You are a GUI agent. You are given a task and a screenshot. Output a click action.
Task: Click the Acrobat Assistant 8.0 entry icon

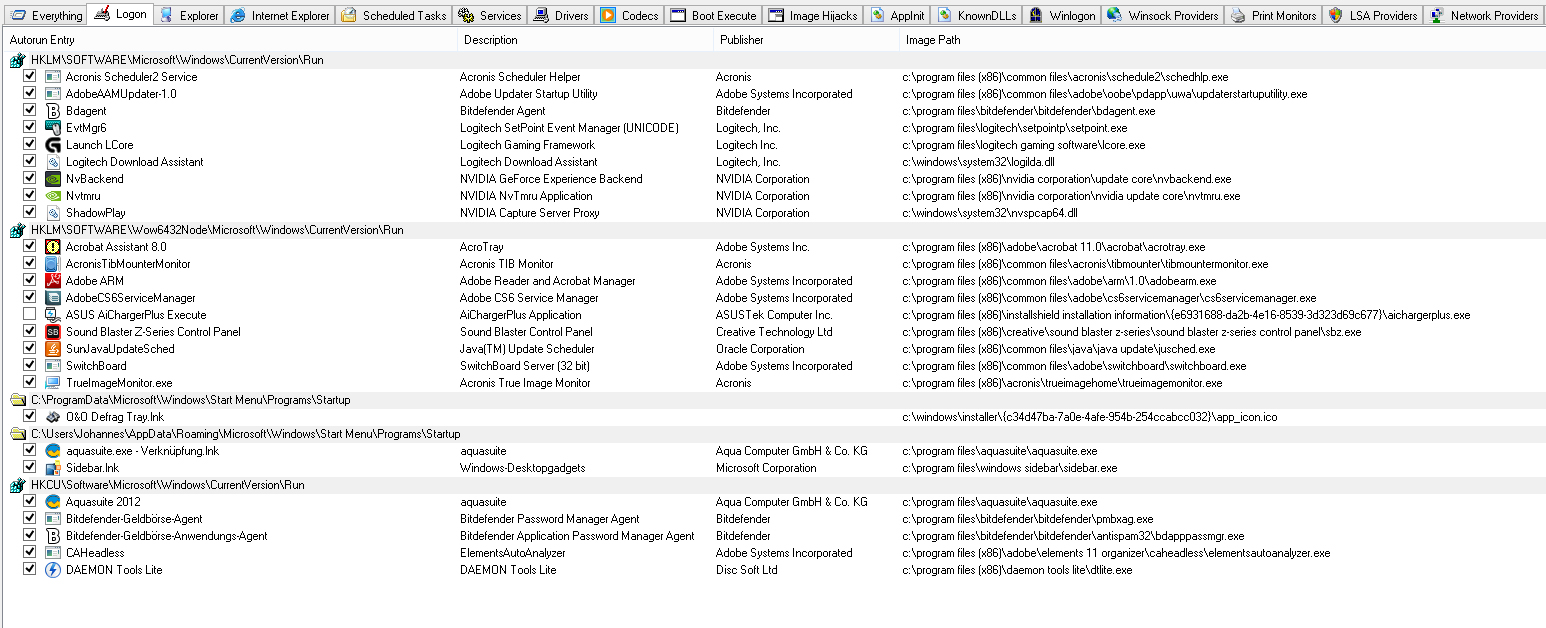[53, 247]
